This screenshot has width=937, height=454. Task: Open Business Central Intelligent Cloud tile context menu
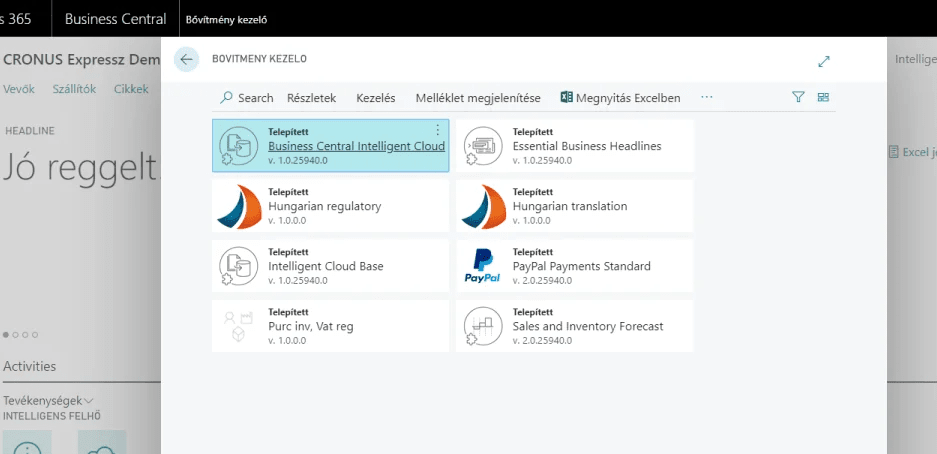[437, 130]
